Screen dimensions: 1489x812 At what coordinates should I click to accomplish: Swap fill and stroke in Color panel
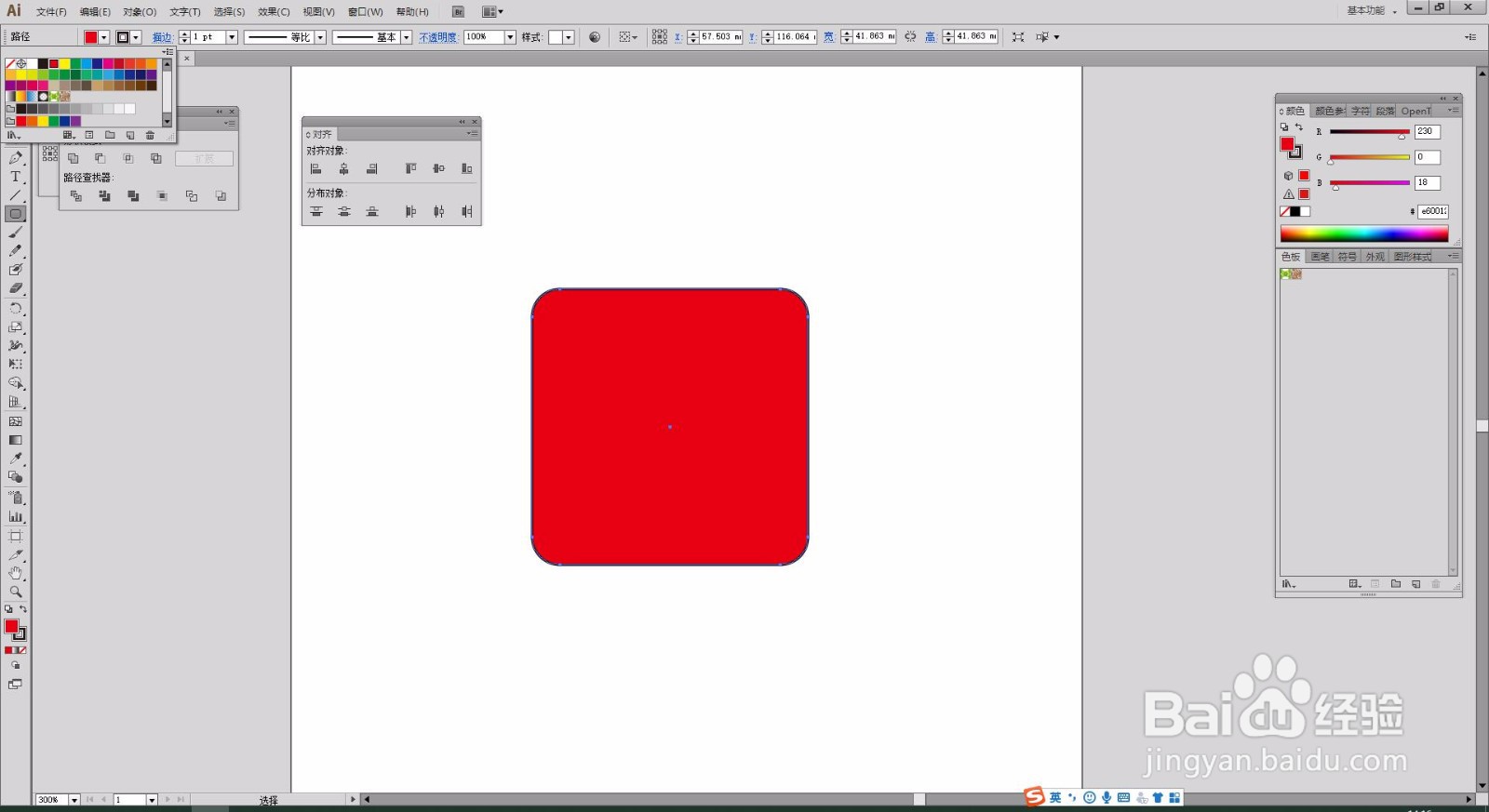[x=1299, y=127]
